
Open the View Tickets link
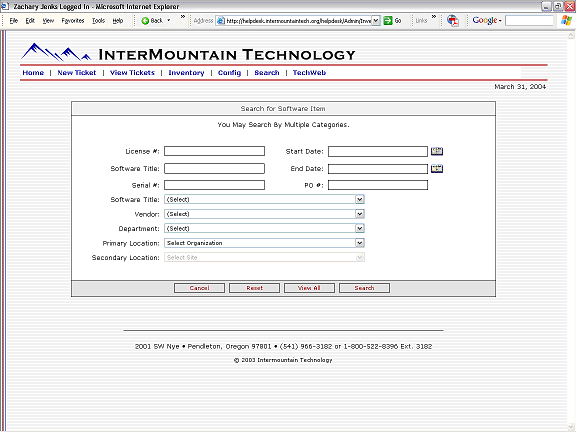pyautogui.click(x=132, y=73)
